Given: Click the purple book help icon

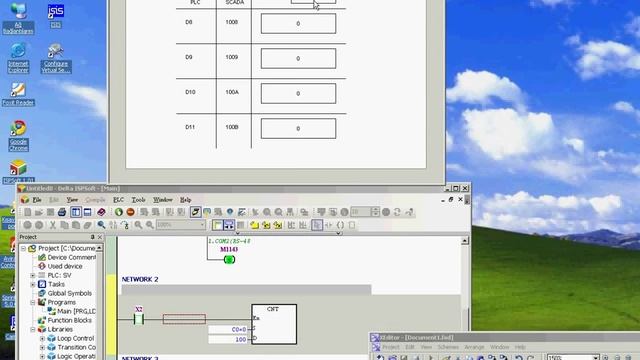Looking at the screenshot, I should [101, 212].
